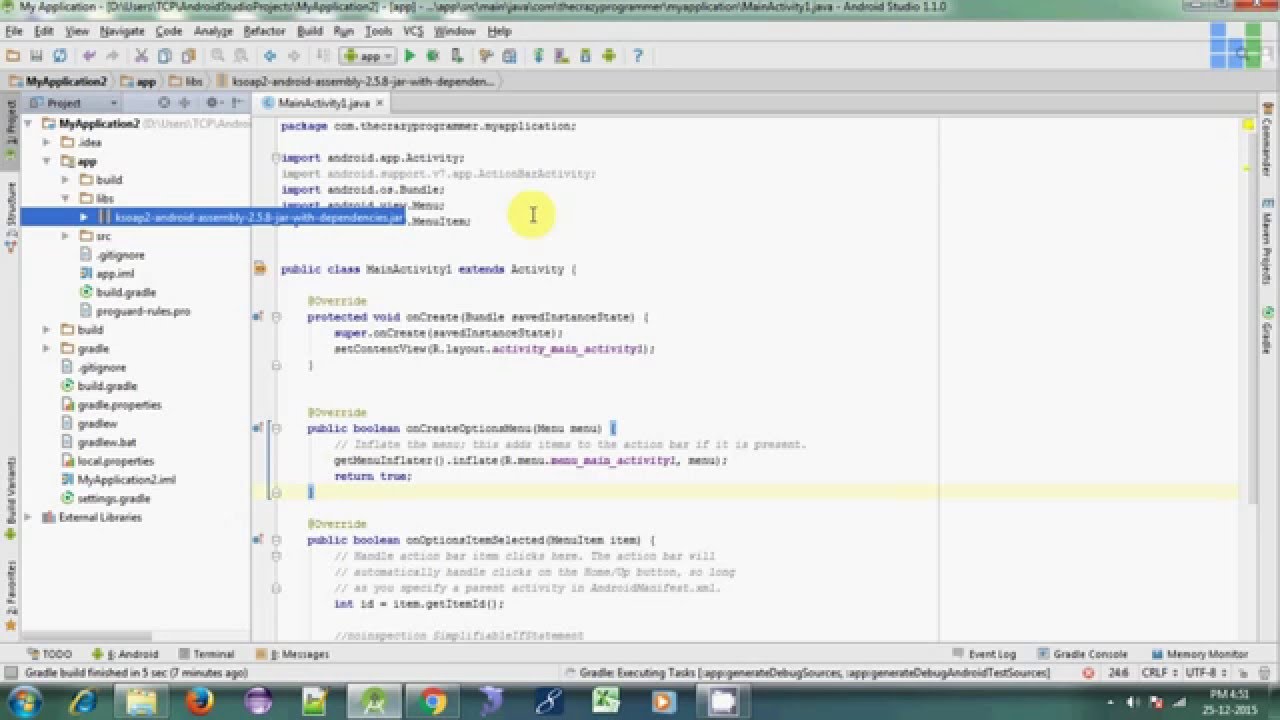Open the Project view selector dropdown
The image size is (1280, 720).
point(73,102)
